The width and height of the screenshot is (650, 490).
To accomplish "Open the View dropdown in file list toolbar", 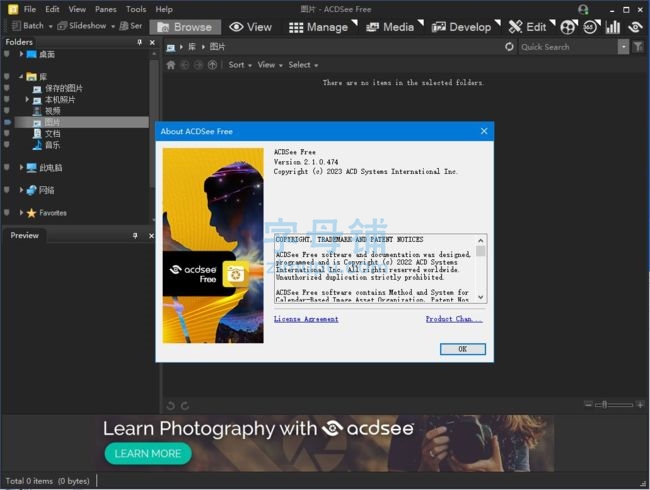I will [x=270, y=65].
